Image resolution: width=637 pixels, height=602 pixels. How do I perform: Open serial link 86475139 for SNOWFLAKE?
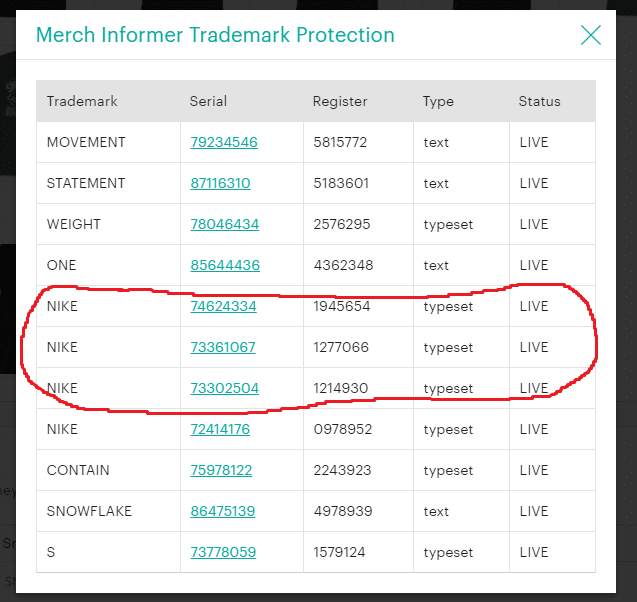(223, 511)
